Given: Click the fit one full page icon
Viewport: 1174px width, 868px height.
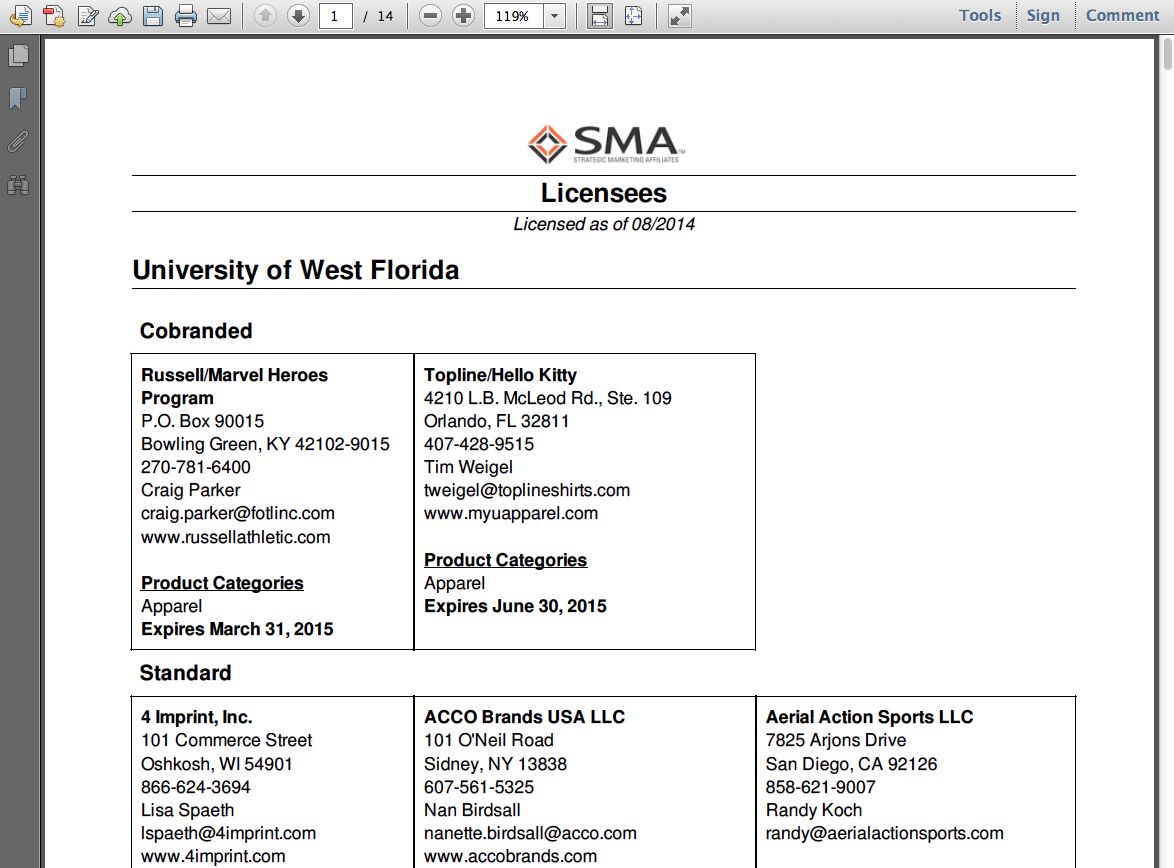Looking at the screenshot, I should tap(633, 16).
